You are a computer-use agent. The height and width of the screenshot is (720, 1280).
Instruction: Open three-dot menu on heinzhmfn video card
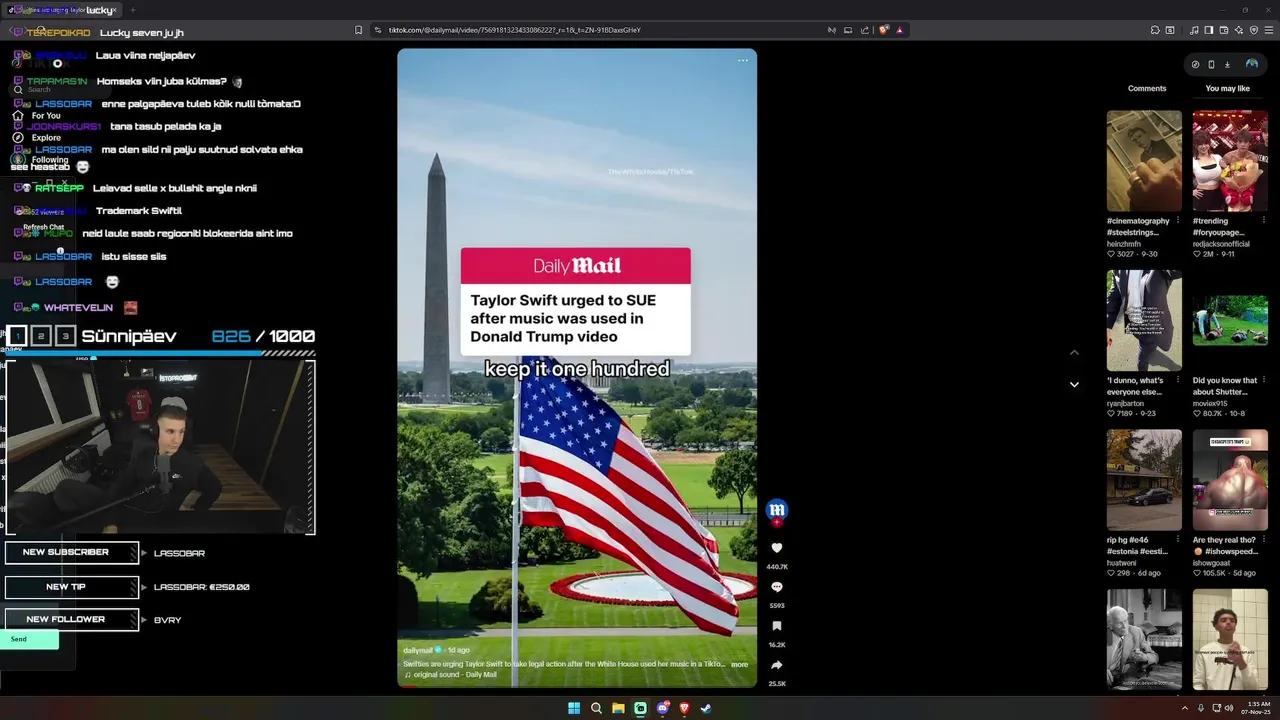(1178, 221)
